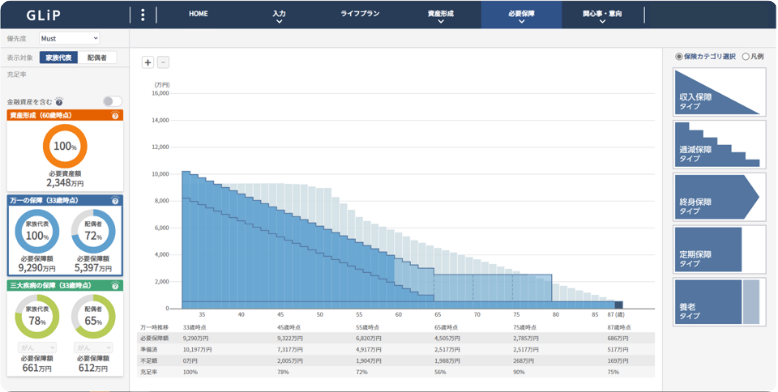Open the three-dot vertical menu icon

coord(143,15)
